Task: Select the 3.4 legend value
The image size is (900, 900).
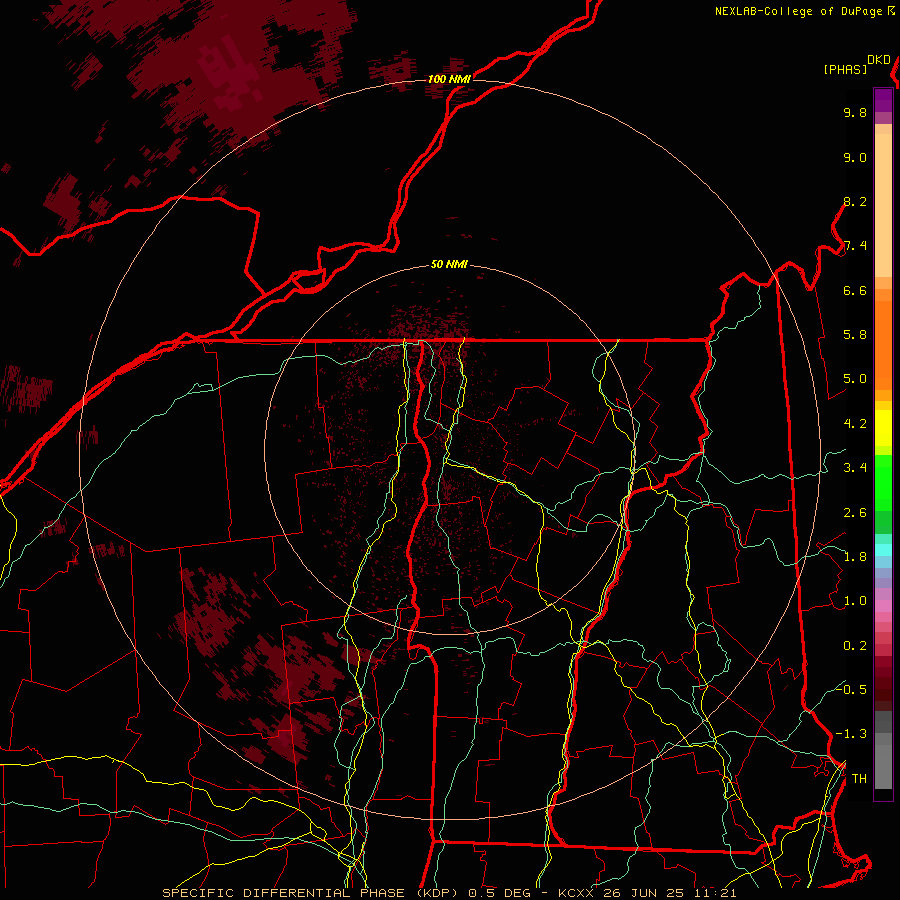Action: (x=855, y=468)
